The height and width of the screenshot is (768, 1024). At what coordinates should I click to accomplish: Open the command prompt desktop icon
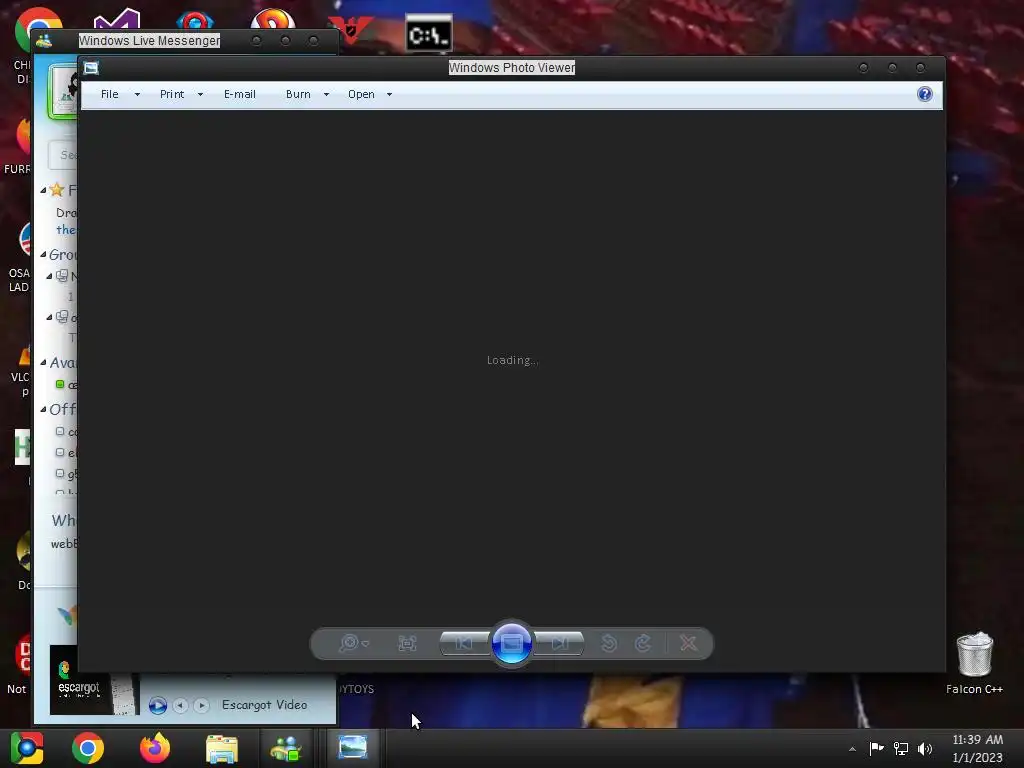tap(428, 33)
